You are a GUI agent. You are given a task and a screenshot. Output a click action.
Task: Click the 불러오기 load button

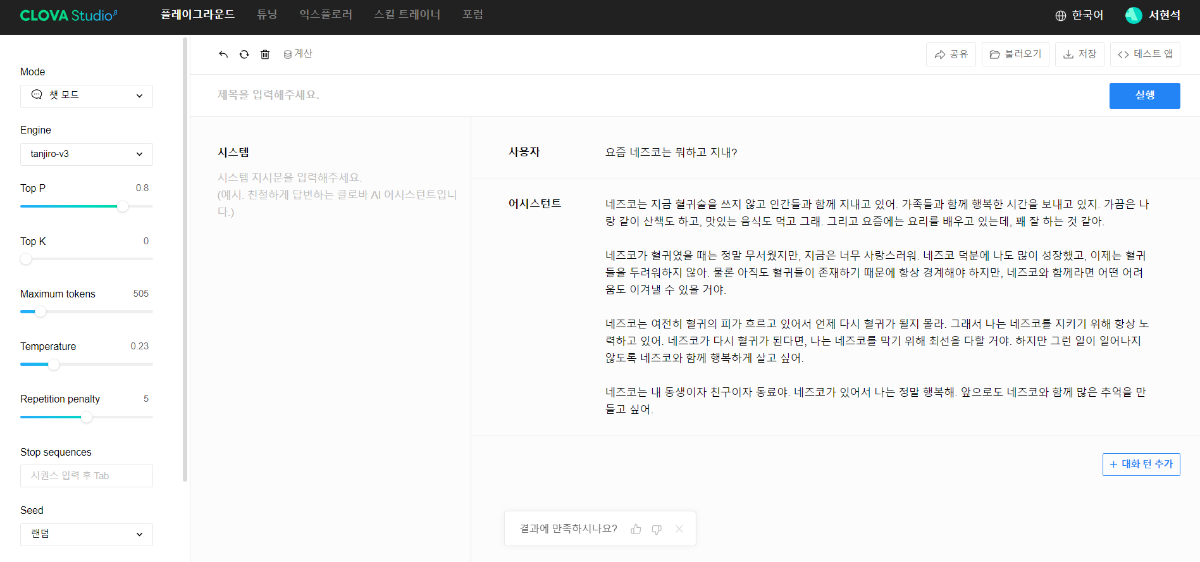(1015, 54)
